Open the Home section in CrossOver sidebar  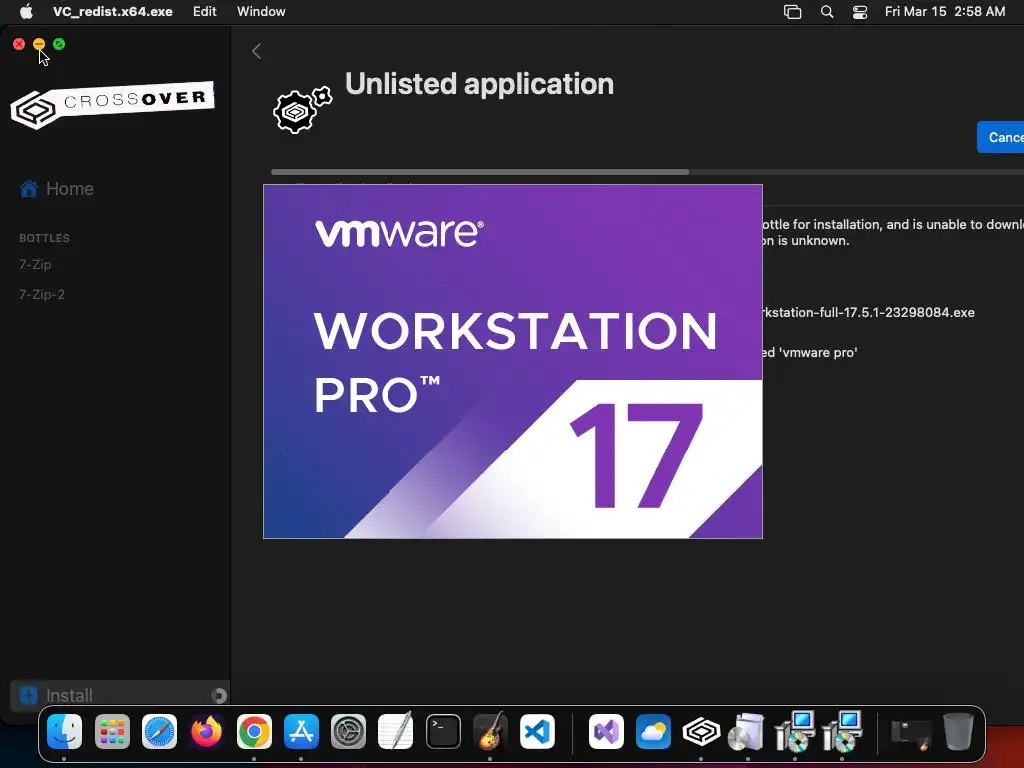click(x=57, y=189)
